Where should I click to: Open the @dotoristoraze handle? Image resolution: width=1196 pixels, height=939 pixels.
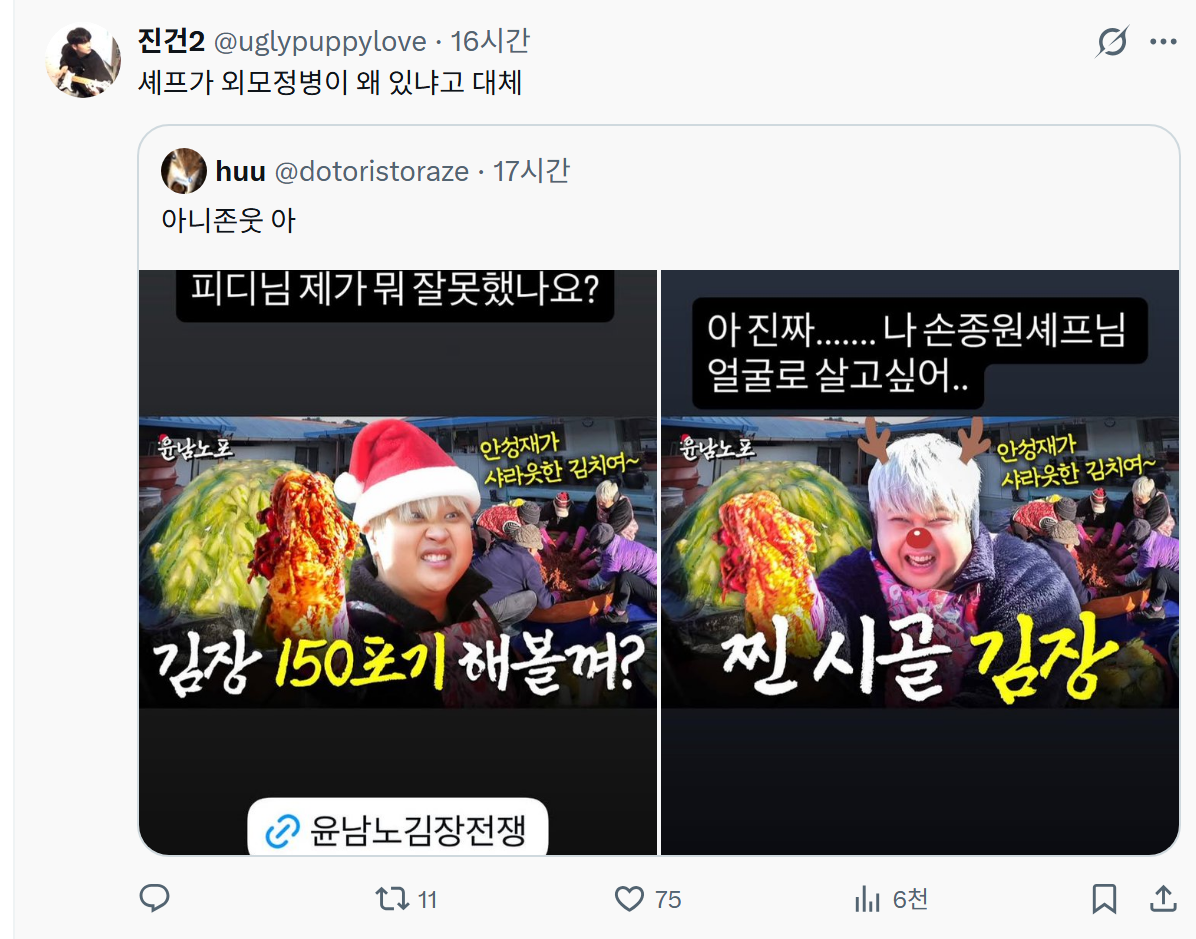tap(371, 172)
